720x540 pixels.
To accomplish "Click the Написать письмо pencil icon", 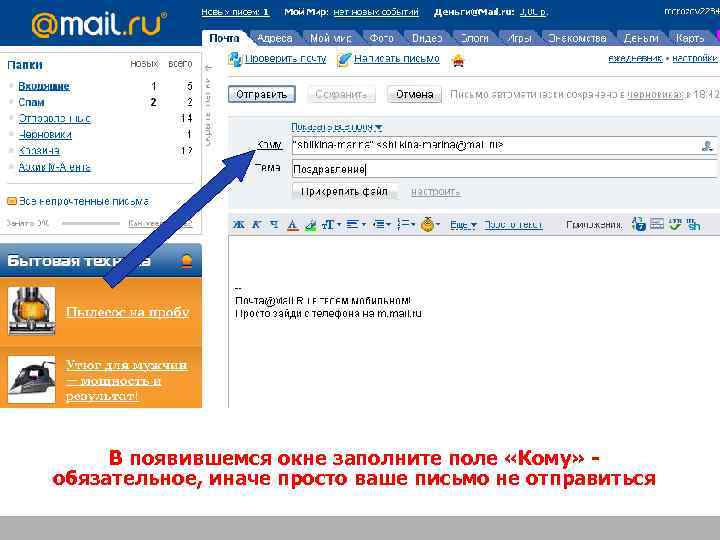I will [343, 59].
